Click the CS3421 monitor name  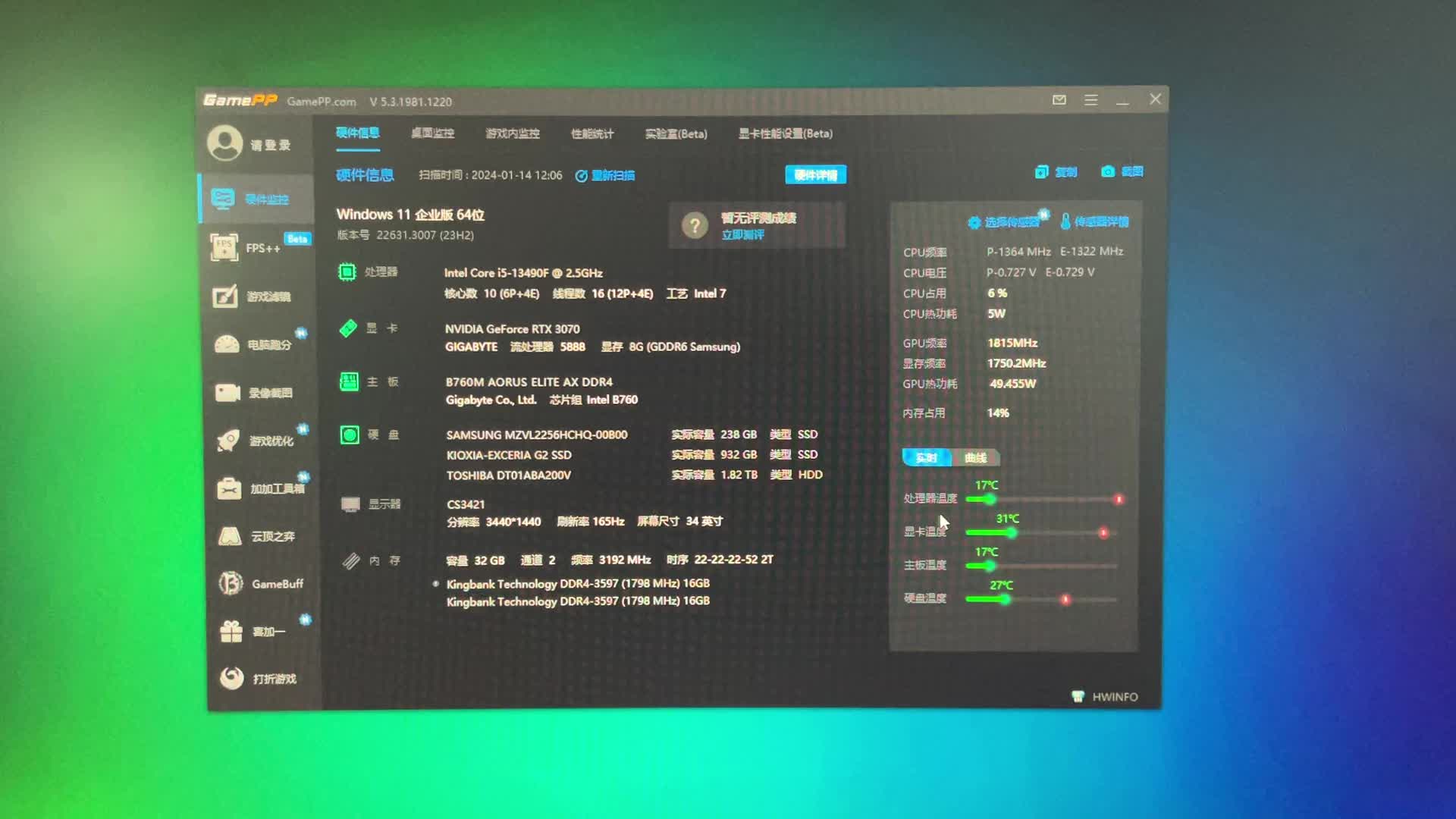coord(466,504)
